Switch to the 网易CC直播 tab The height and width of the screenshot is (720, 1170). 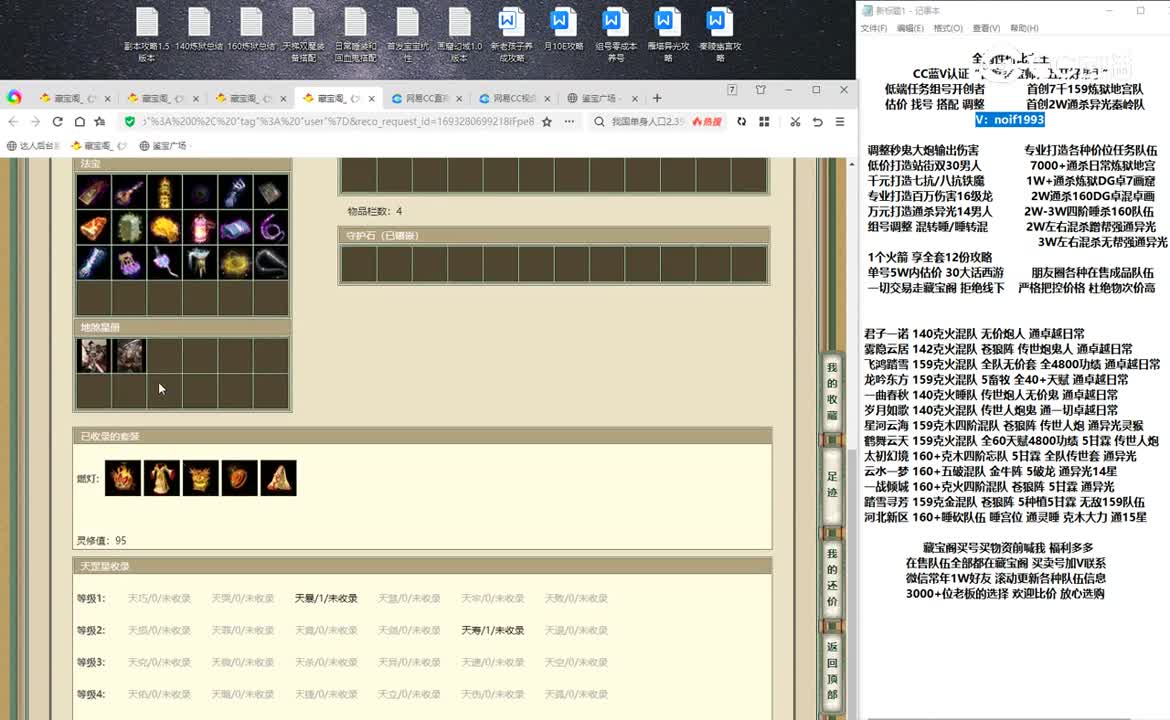(427, 98)
